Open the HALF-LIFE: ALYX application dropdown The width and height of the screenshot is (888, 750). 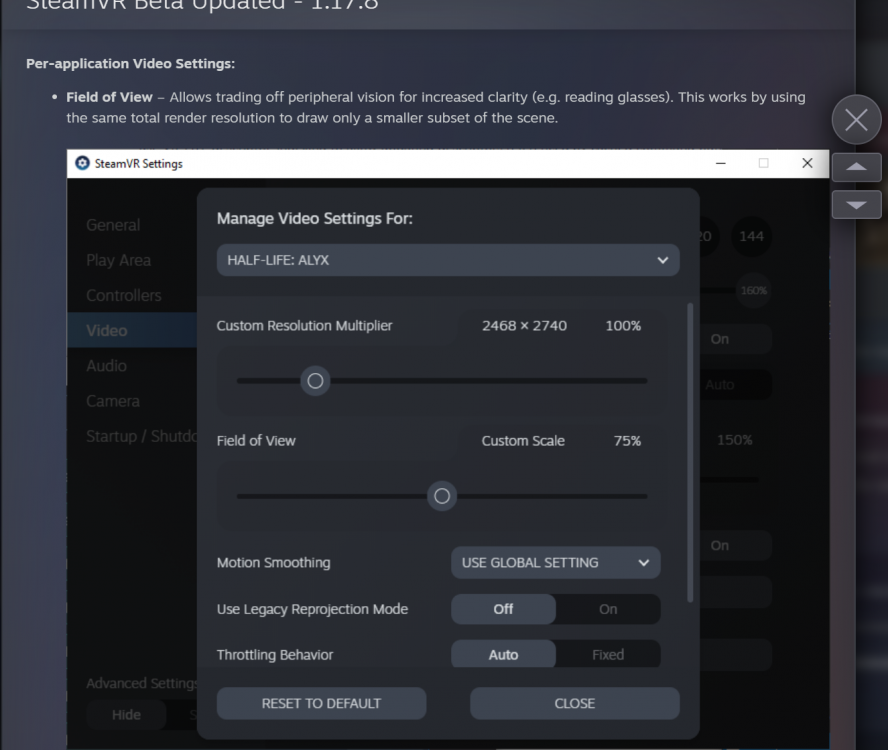coord(447,259)
